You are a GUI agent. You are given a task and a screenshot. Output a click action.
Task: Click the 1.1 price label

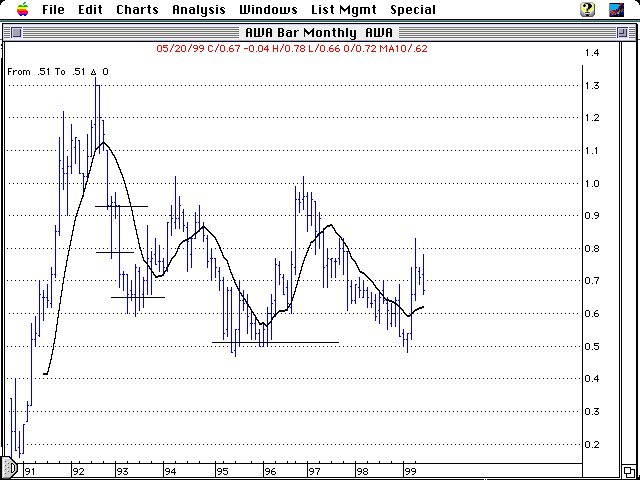pyautogui.click(x=592, y=151)
